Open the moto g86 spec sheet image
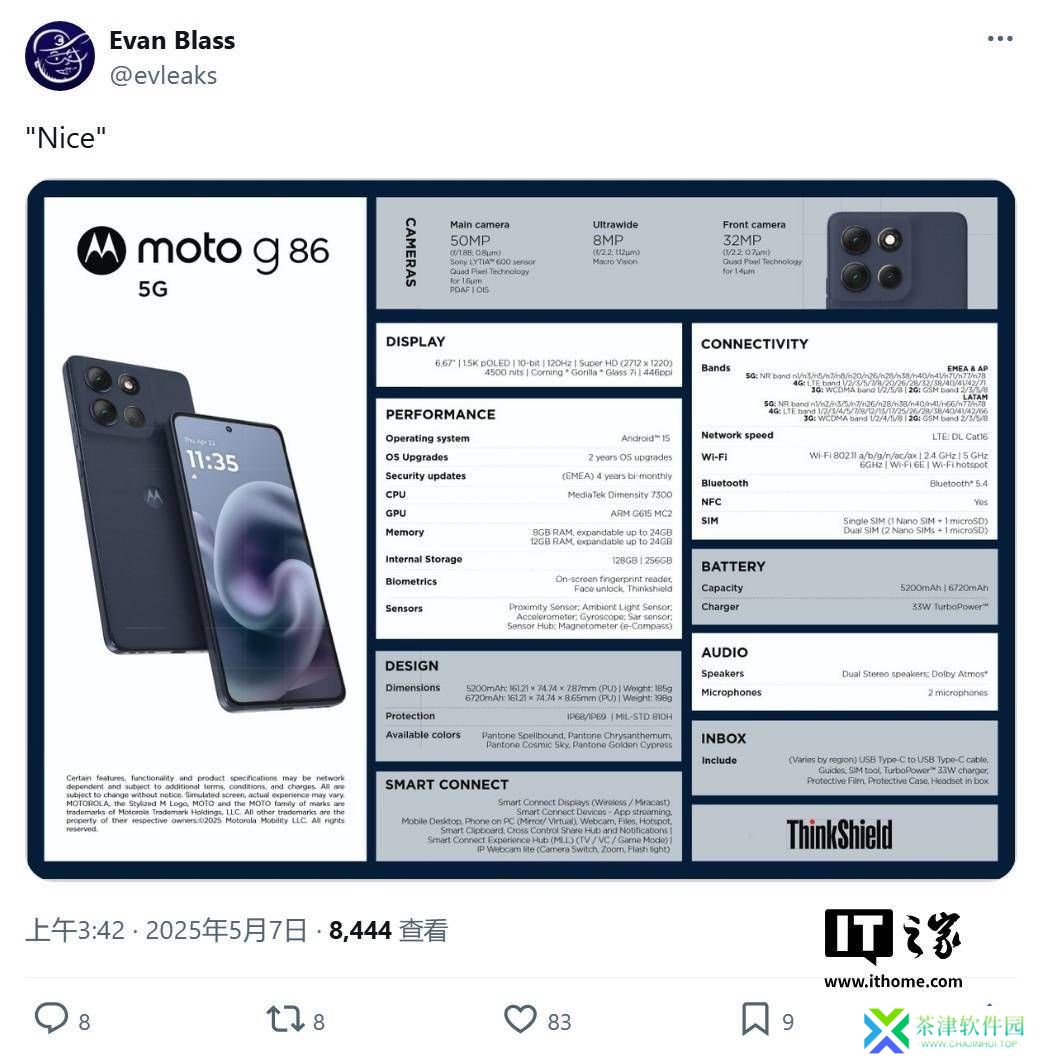 (521, 529)
